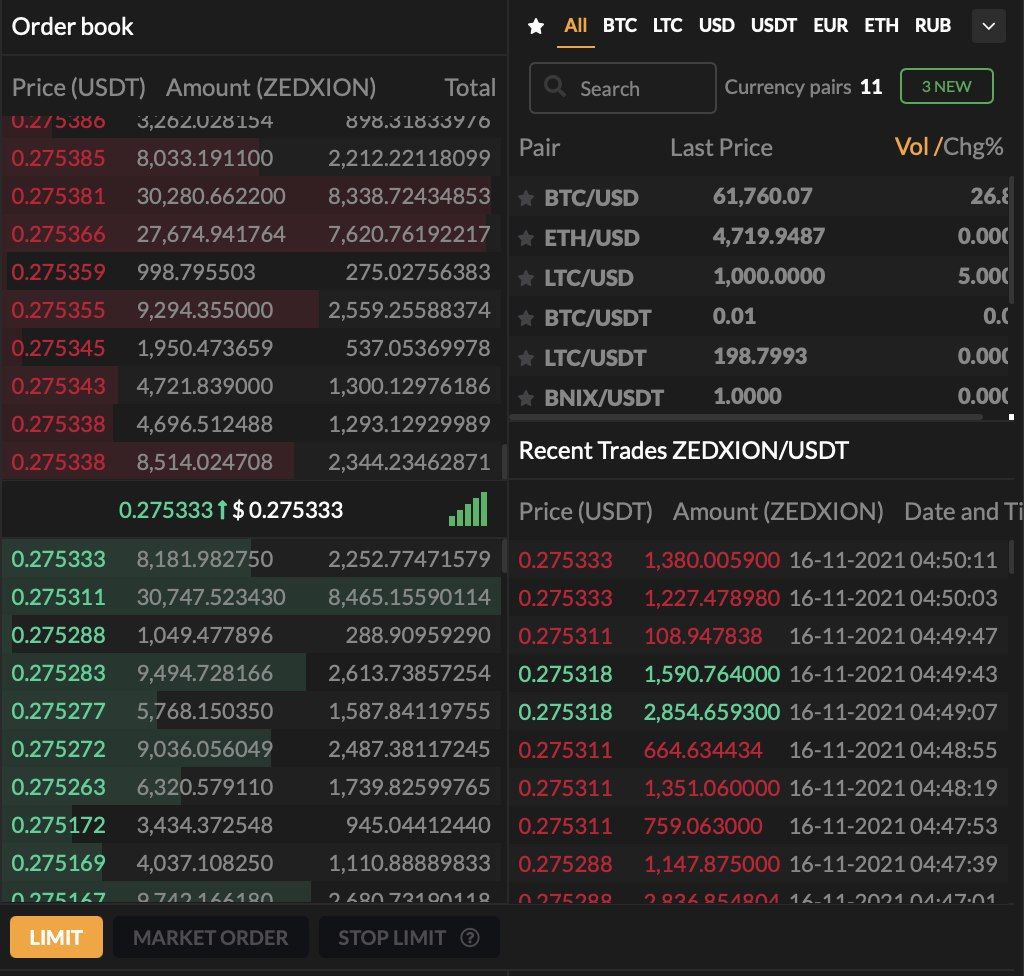Select bid price 0.275272
Viewport: 1024px width, 976px height.
coord(58,749)
